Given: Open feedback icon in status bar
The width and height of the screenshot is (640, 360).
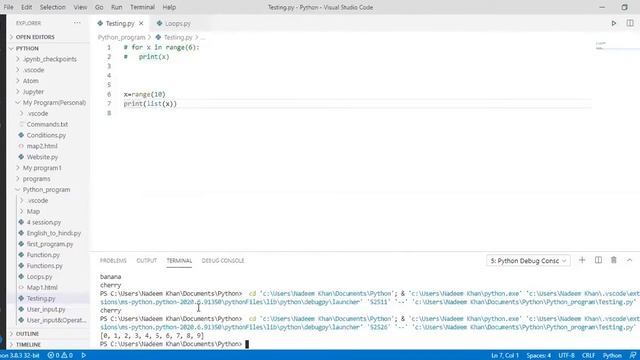Looking at the screenshot, I should click(x=633, y=356).
